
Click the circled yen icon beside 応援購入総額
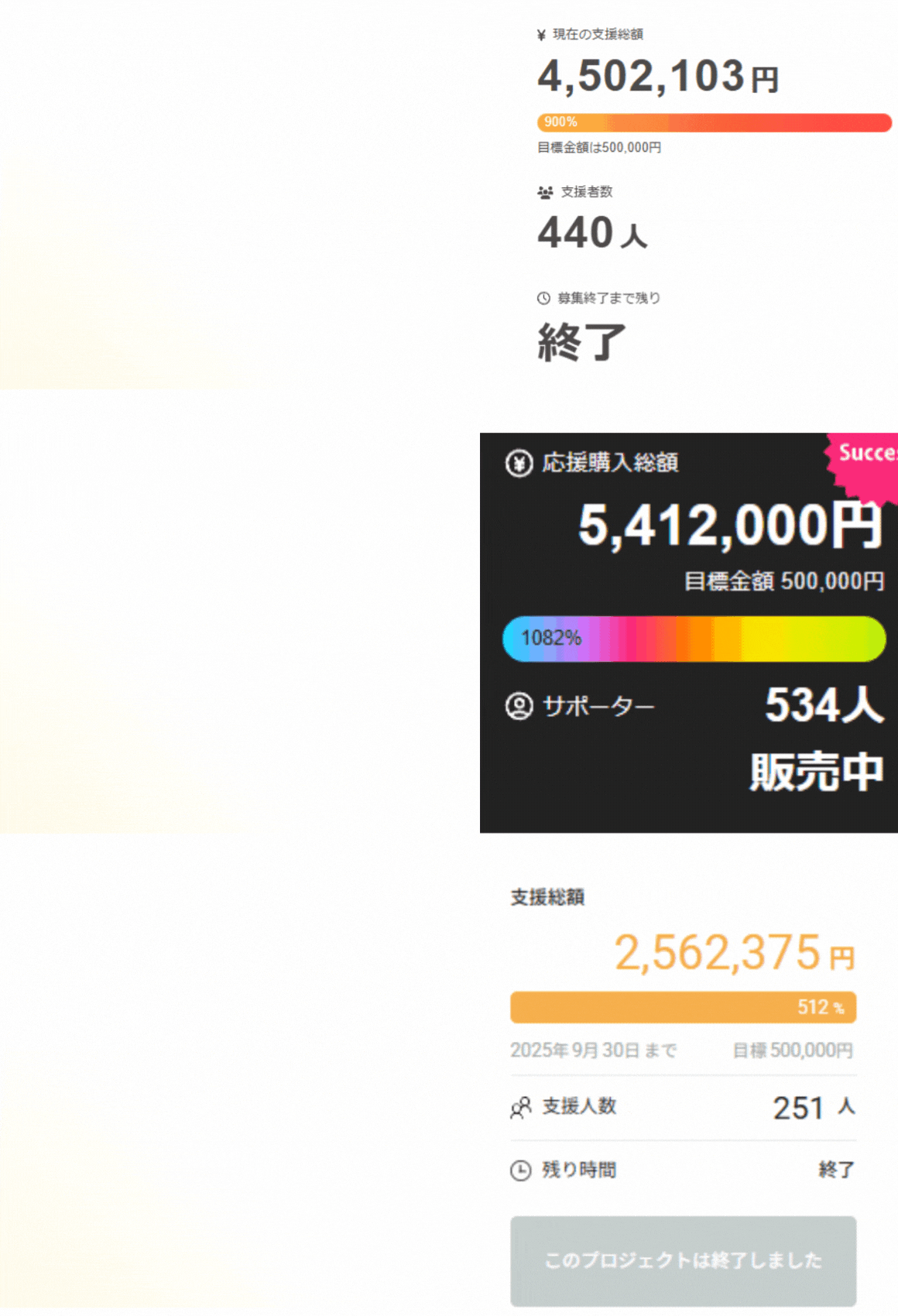pyautogui.click(x=519, y=463)
